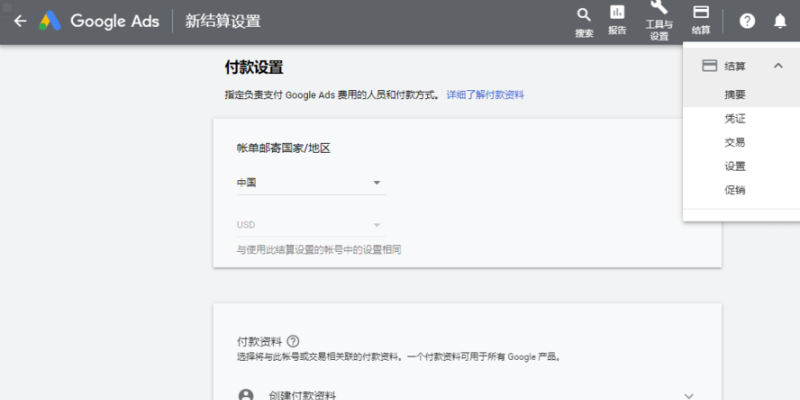Screen dimensions: 800x400
Task: Click the person icon beside 创建付款资料
Action: pyautogui.click(x=246, y=396)
